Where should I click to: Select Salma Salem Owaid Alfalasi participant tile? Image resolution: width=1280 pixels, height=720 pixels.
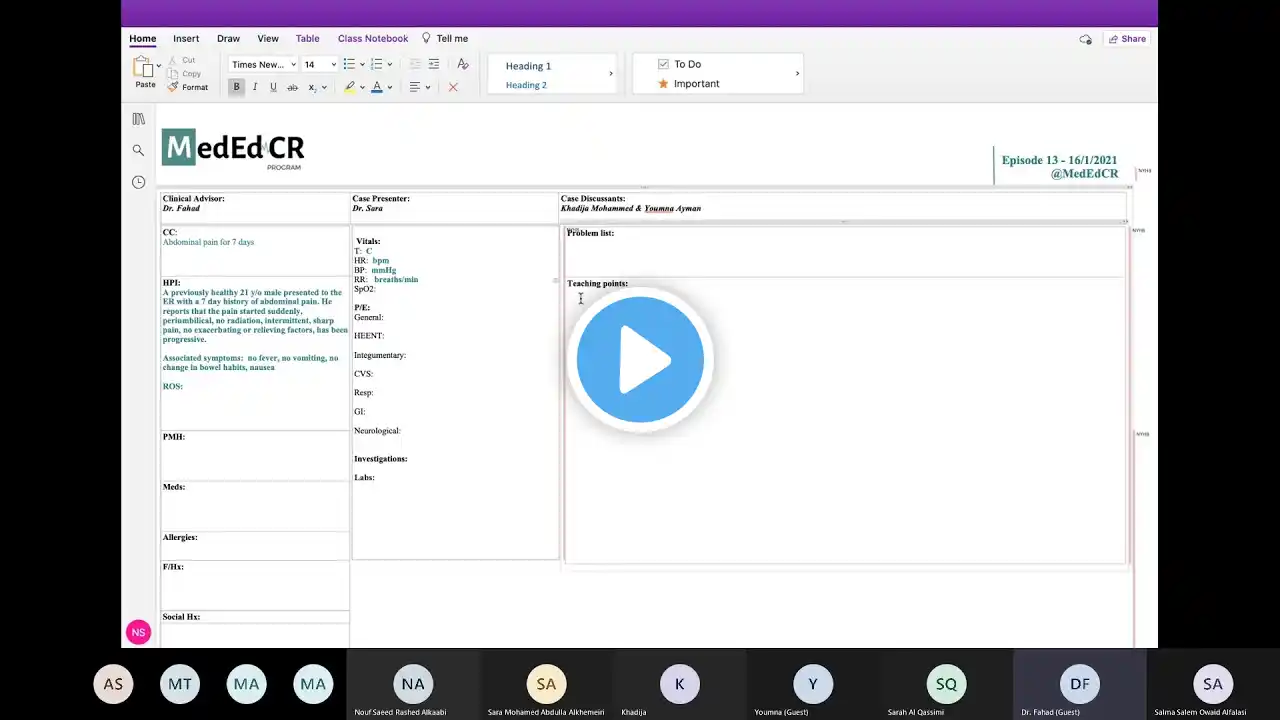(x=1213, y=684)
